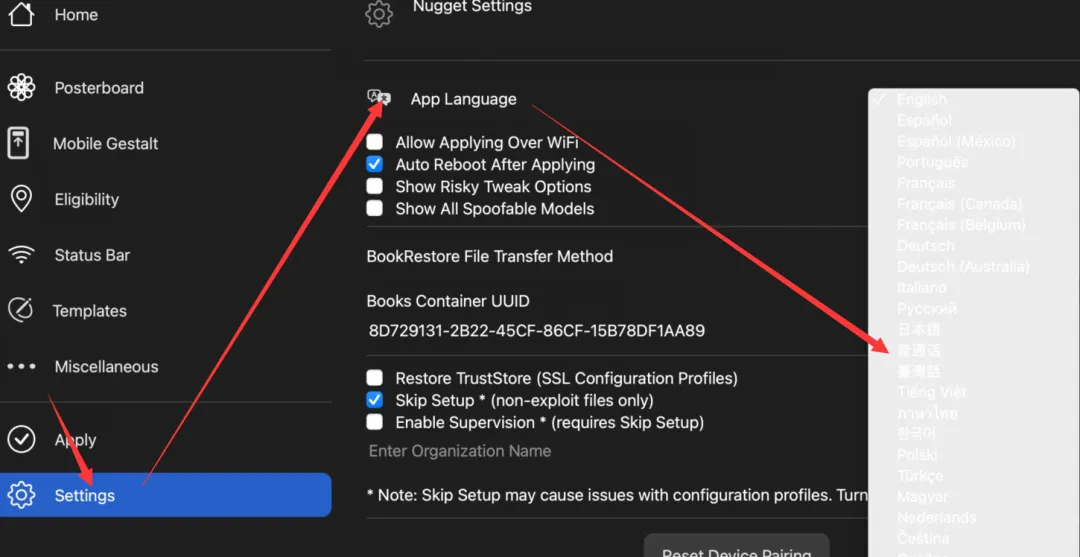Open the Home page icon

[21, 15]
